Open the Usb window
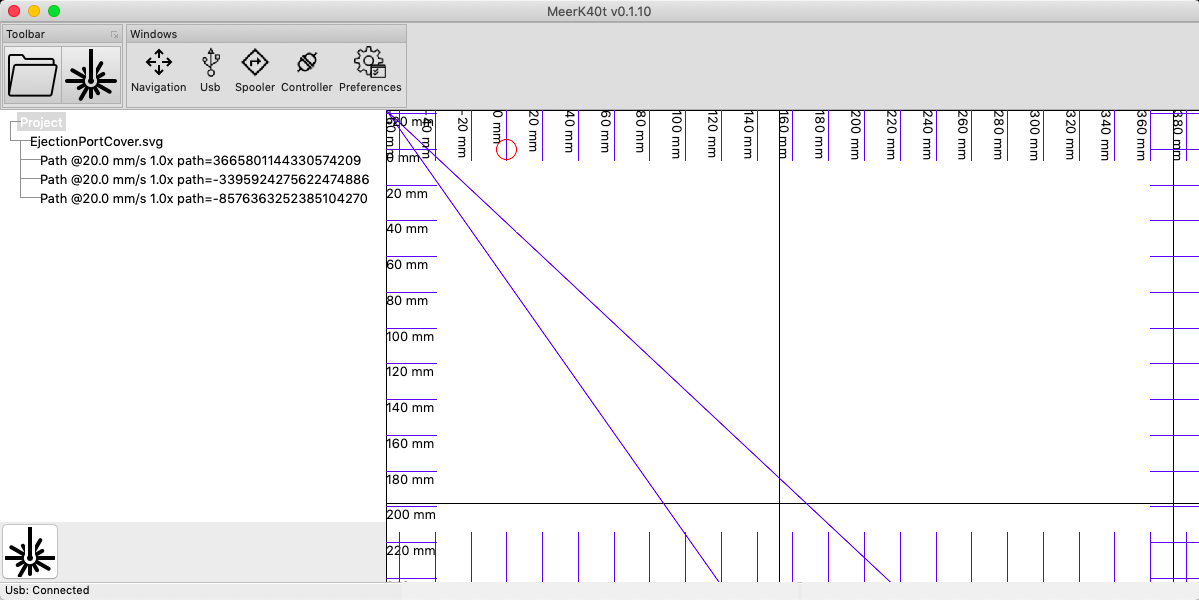The height and width of the screenshot is (600, 1199). 210,71
